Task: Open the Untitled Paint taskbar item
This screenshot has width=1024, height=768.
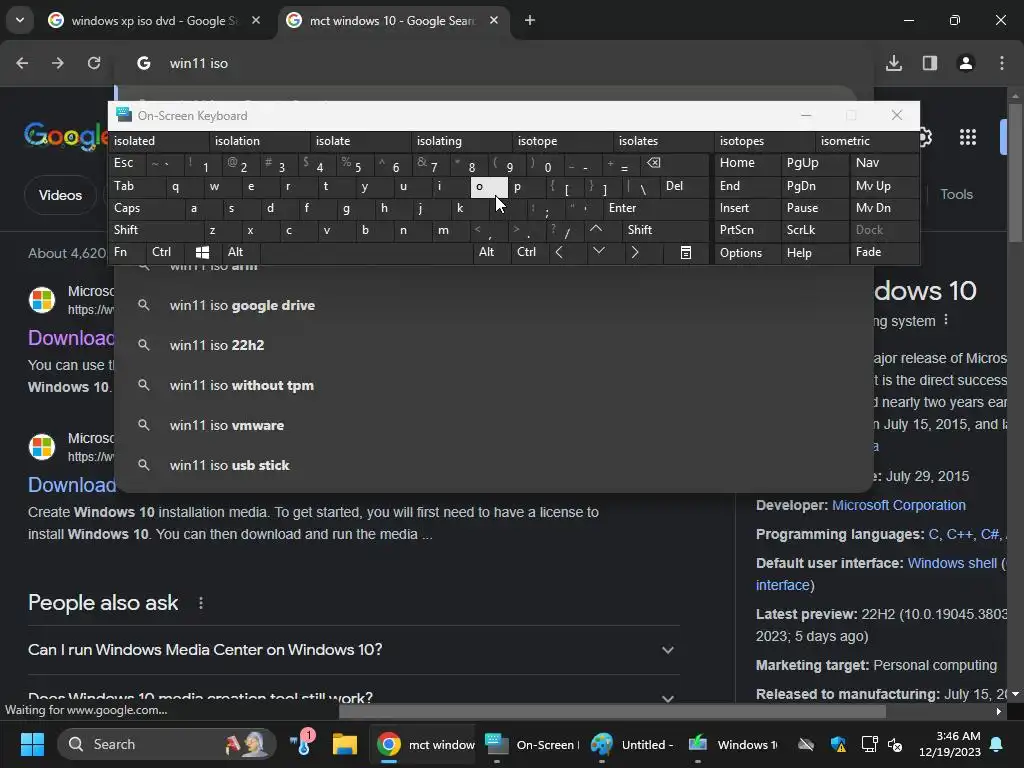Action: tap(633, 744)
